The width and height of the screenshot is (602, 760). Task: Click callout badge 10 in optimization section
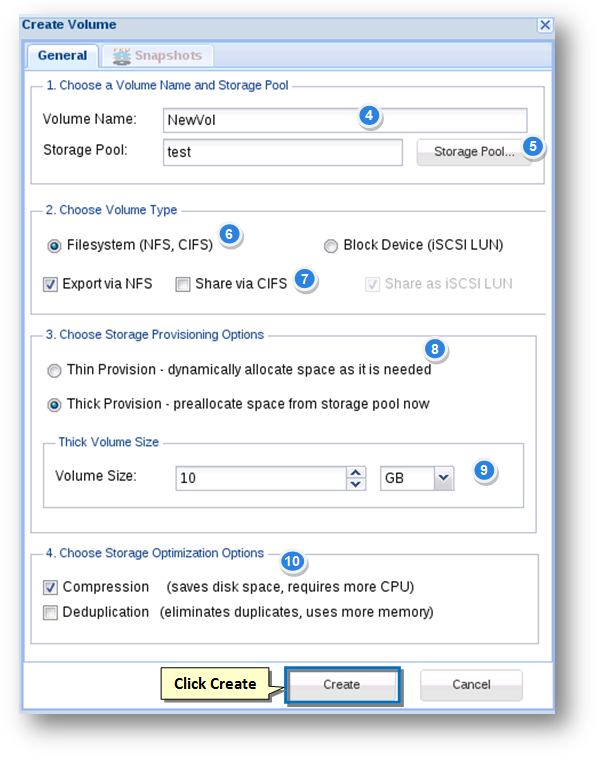click(x=292, y=561)
